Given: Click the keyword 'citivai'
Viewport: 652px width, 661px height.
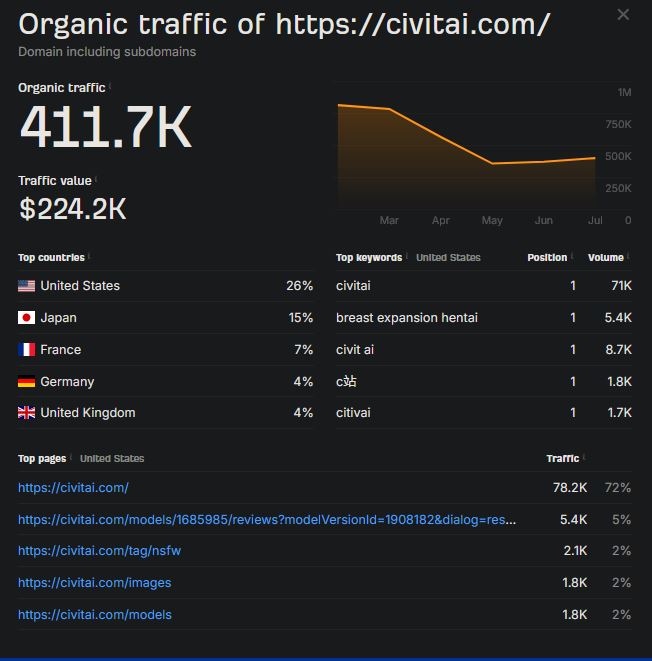Looking at the screenshot, I should coord(353,413).
